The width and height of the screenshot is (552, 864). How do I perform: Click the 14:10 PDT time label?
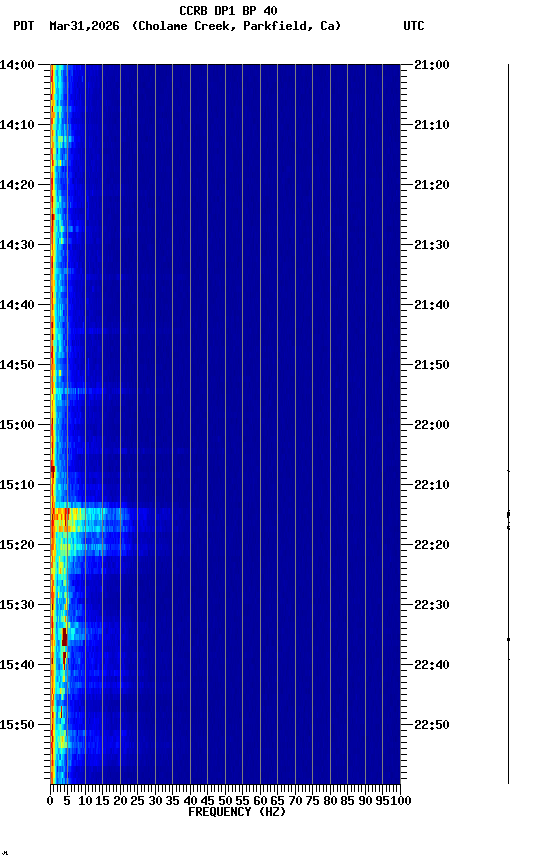[17, 125]
